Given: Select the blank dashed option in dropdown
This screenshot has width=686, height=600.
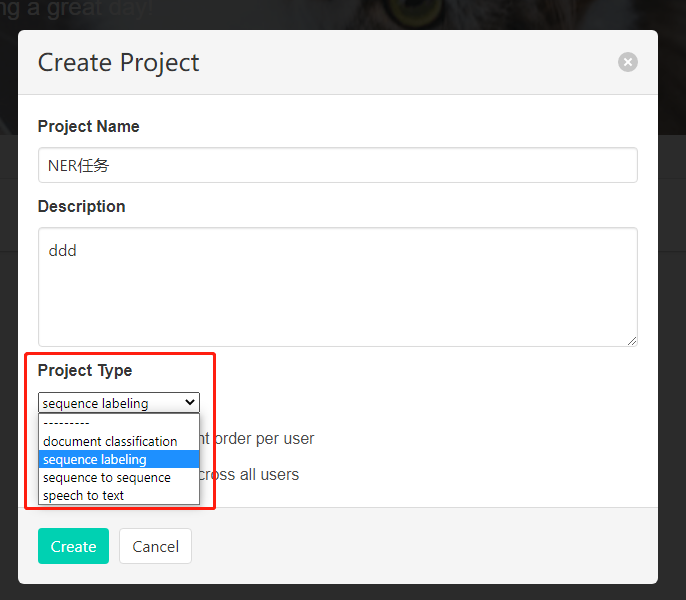Looking at the screenshot, I should point(66,423).
